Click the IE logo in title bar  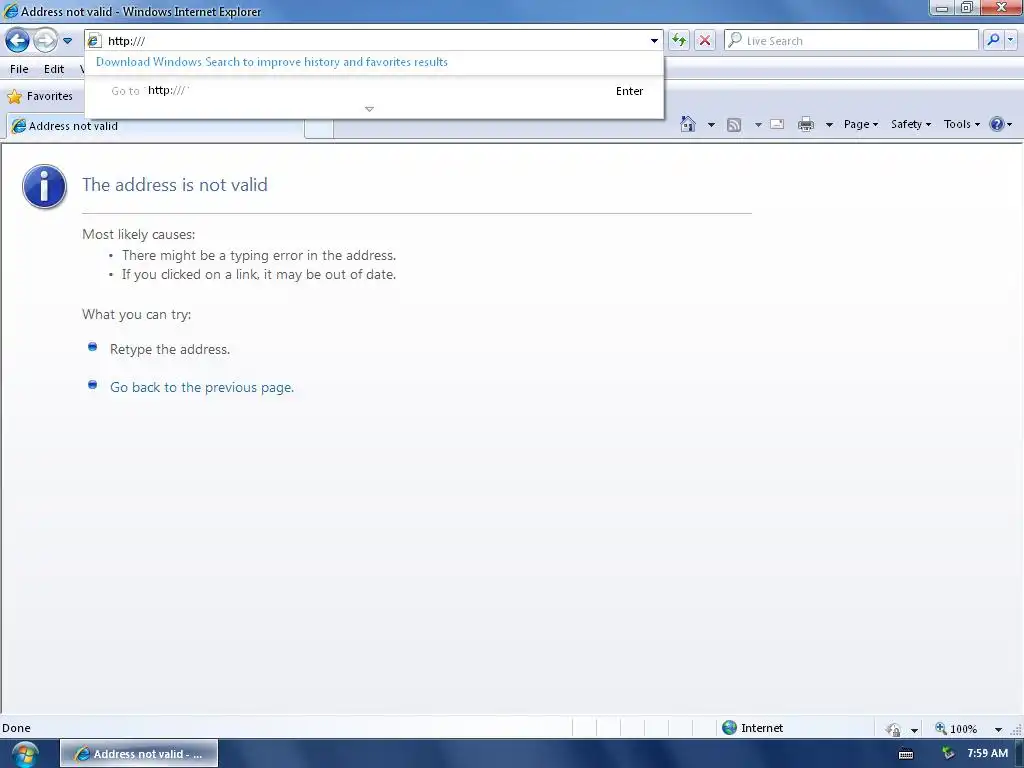coord(10,11)
